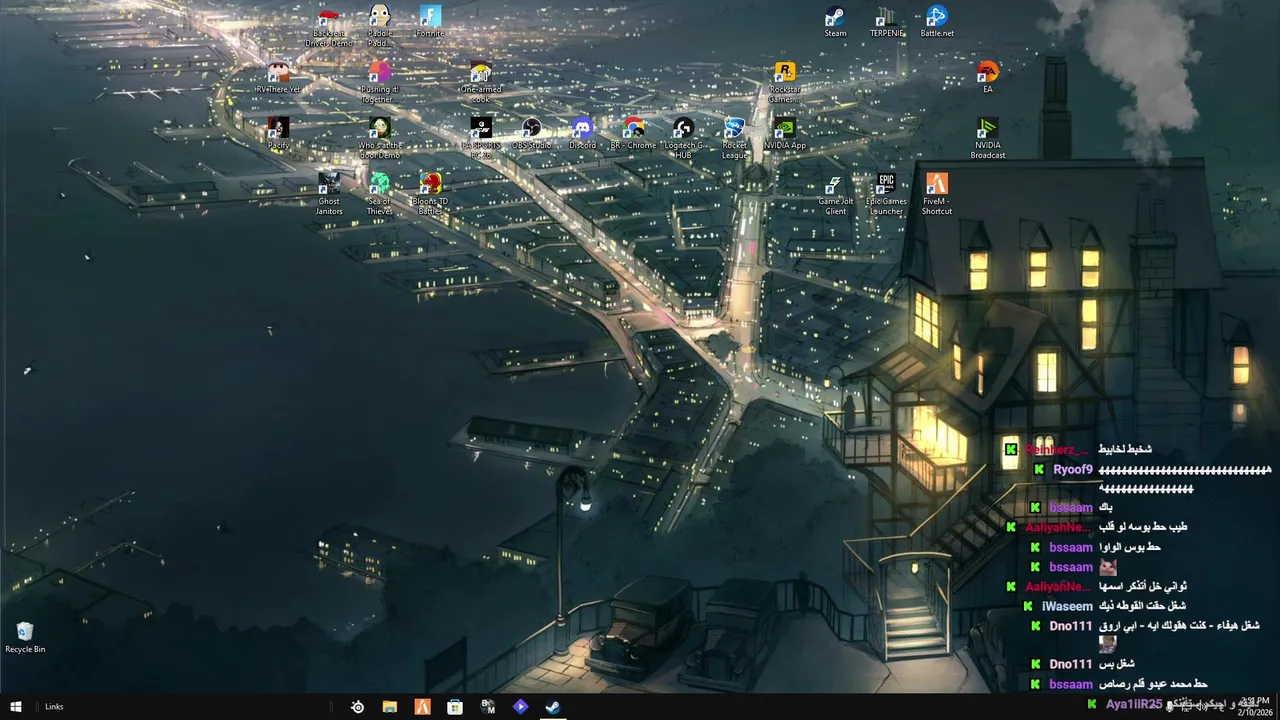Click the chat username Ryoof9

[1072, 469]
